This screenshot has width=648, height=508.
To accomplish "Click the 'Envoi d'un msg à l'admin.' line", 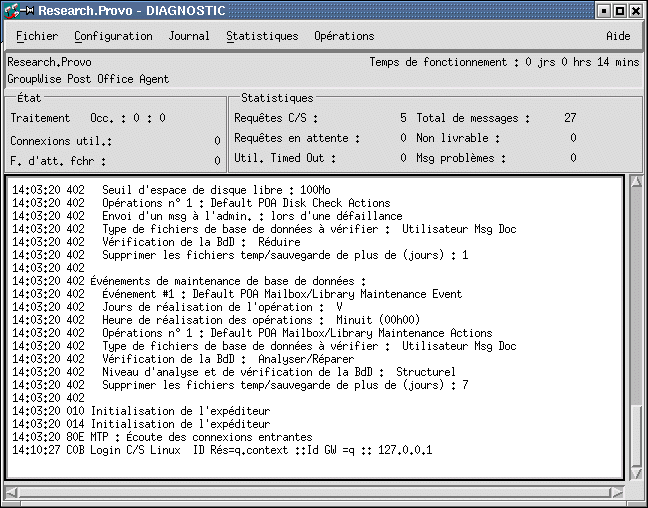I will (207, 216).
